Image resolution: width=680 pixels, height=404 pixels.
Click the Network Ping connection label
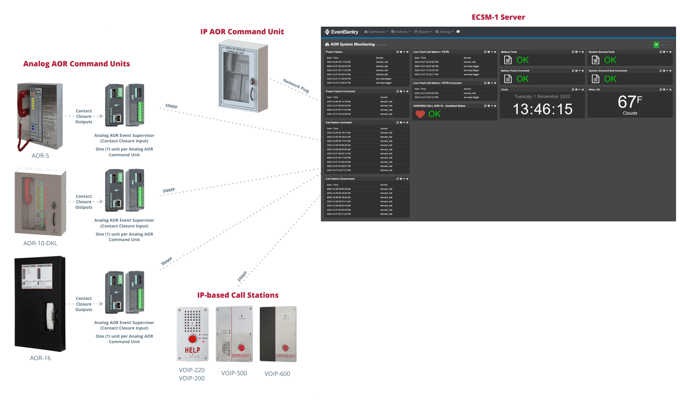(x=296, y=85)
